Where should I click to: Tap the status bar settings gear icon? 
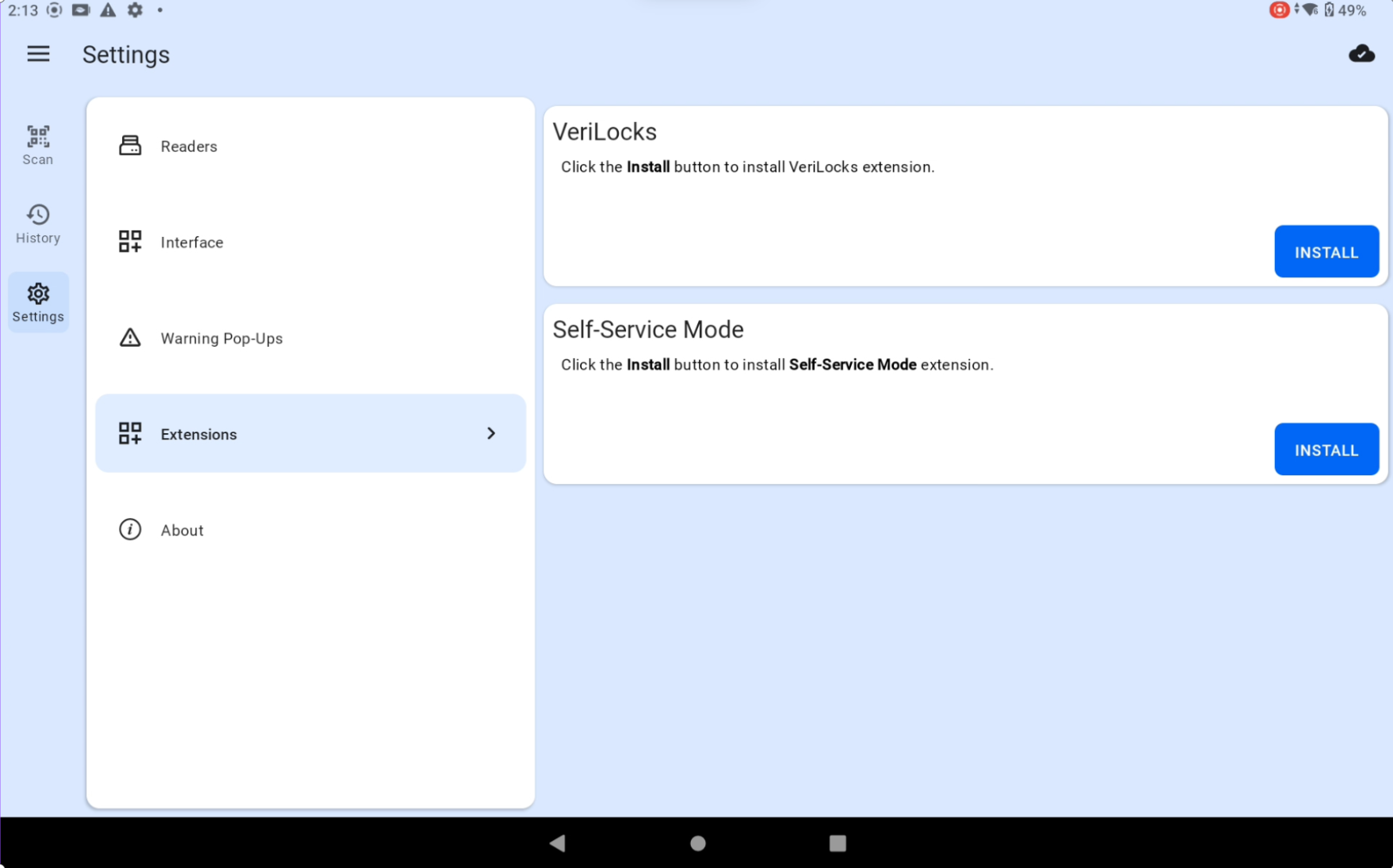pyautogui.click(x=135, y=10)
